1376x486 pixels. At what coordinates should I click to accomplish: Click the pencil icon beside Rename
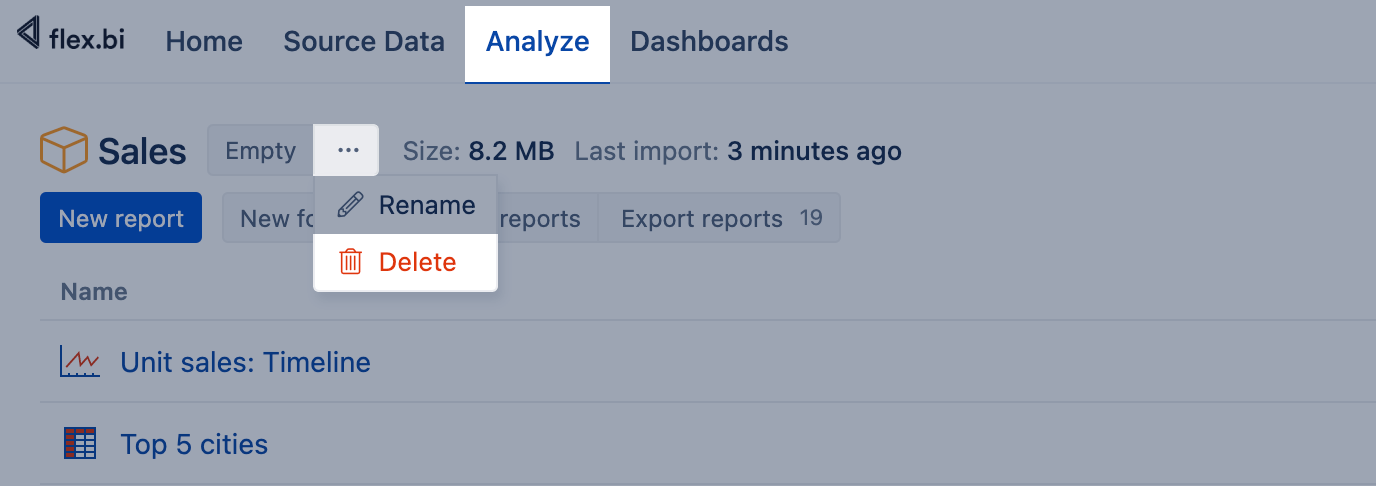350,205
